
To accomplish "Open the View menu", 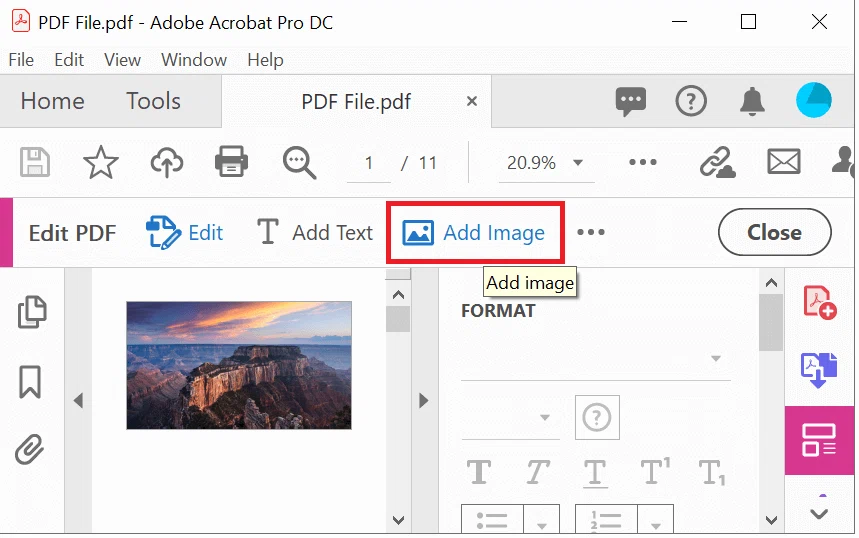I will tap(122, 60).
